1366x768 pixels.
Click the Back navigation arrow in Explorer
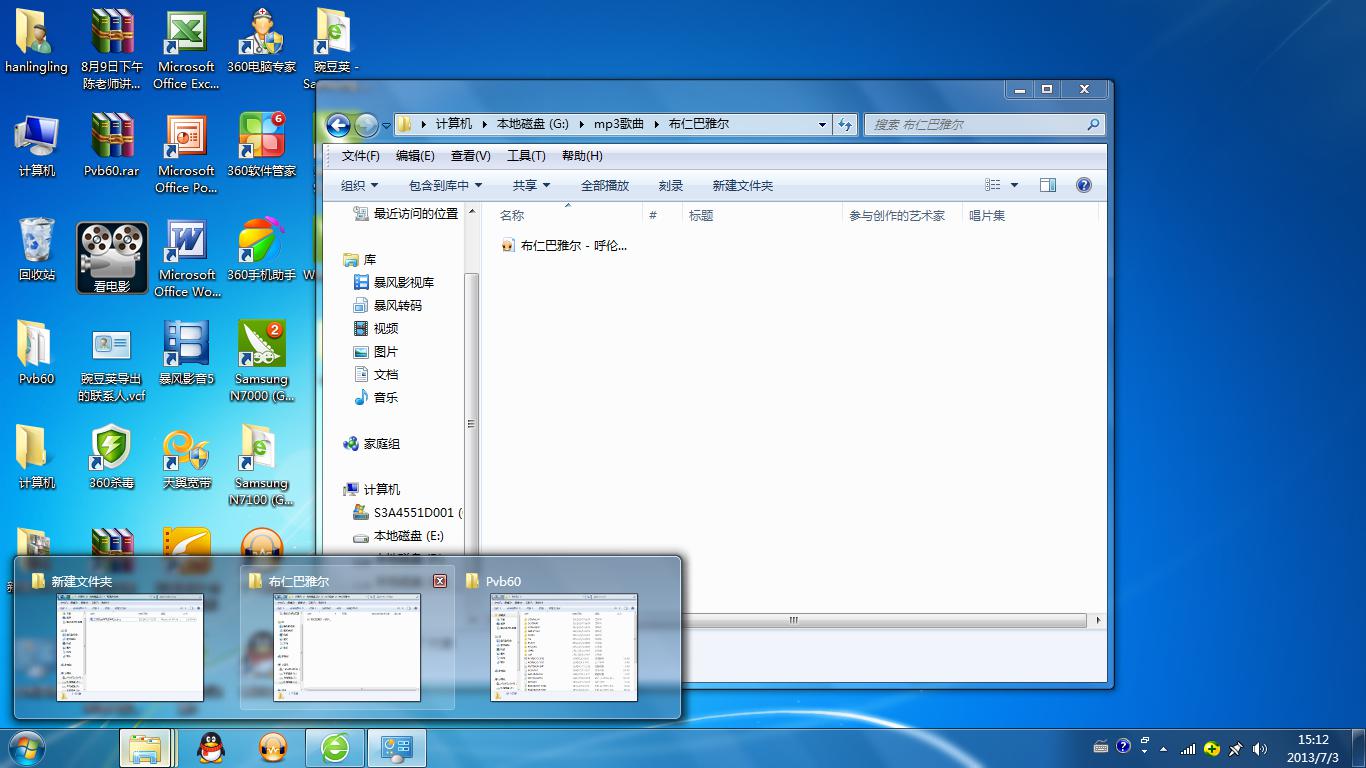pos(338,124)
